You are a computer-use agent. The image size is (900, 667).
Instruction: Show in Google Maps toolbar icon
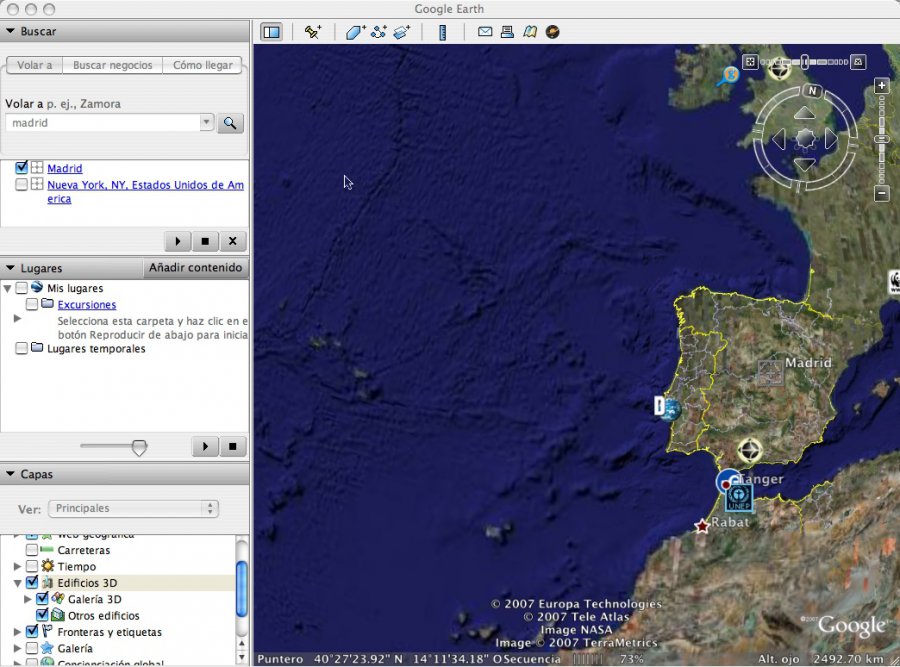(x=530, y=32)
